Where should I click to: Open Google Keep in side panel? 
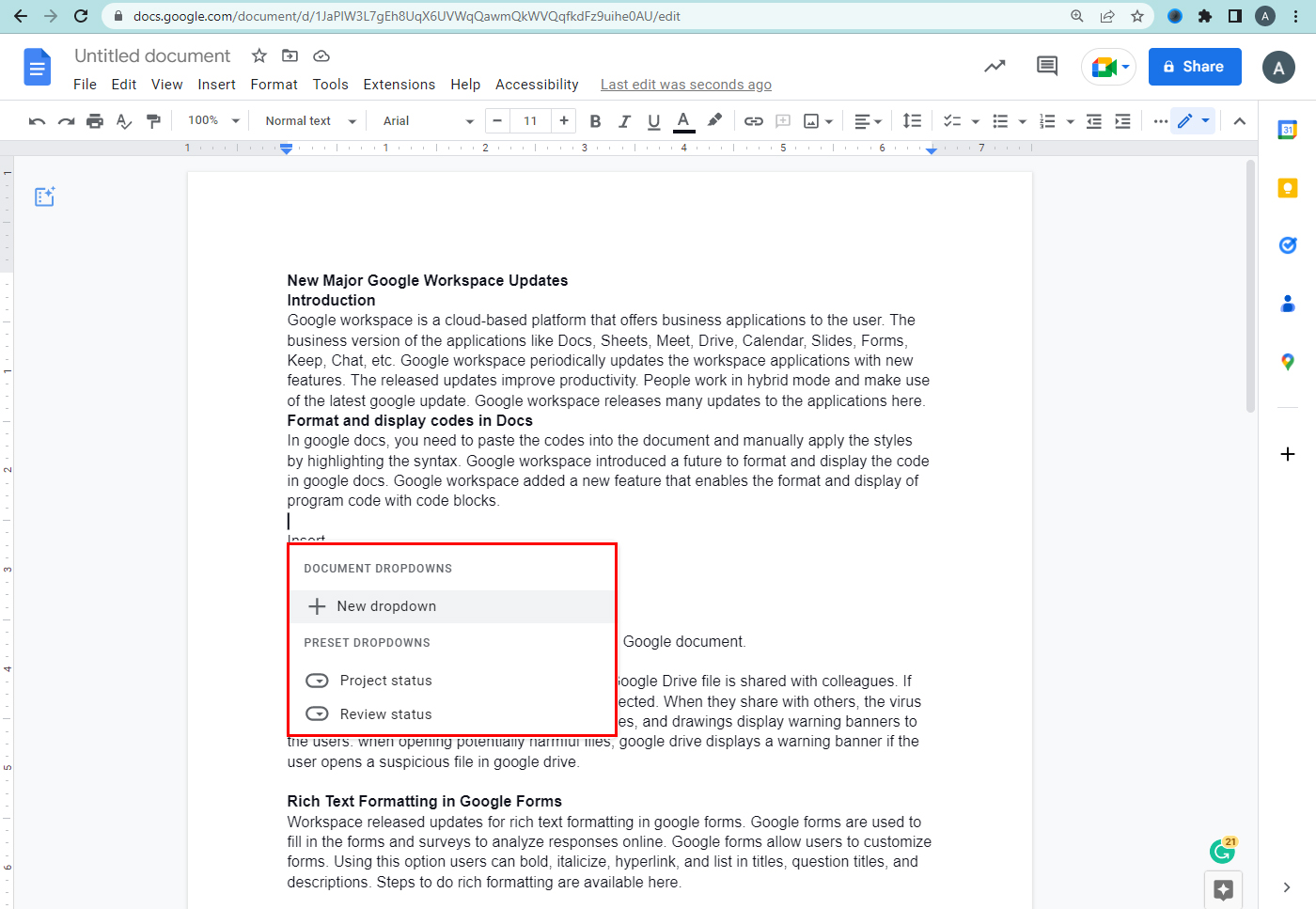[x=1287, y=188]
